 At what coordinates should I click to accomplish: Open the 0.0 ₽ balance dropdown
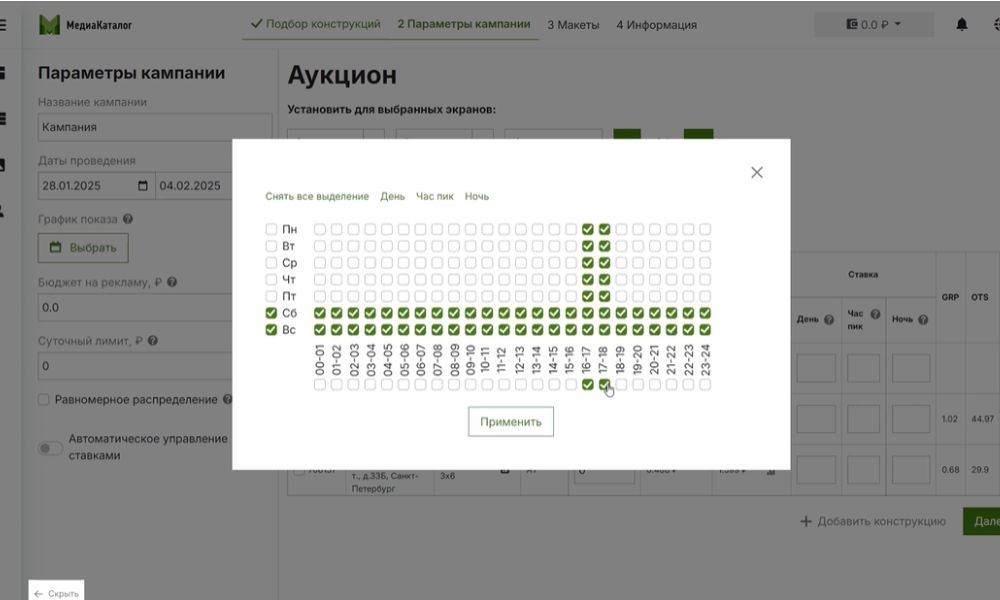coord(875,22)
